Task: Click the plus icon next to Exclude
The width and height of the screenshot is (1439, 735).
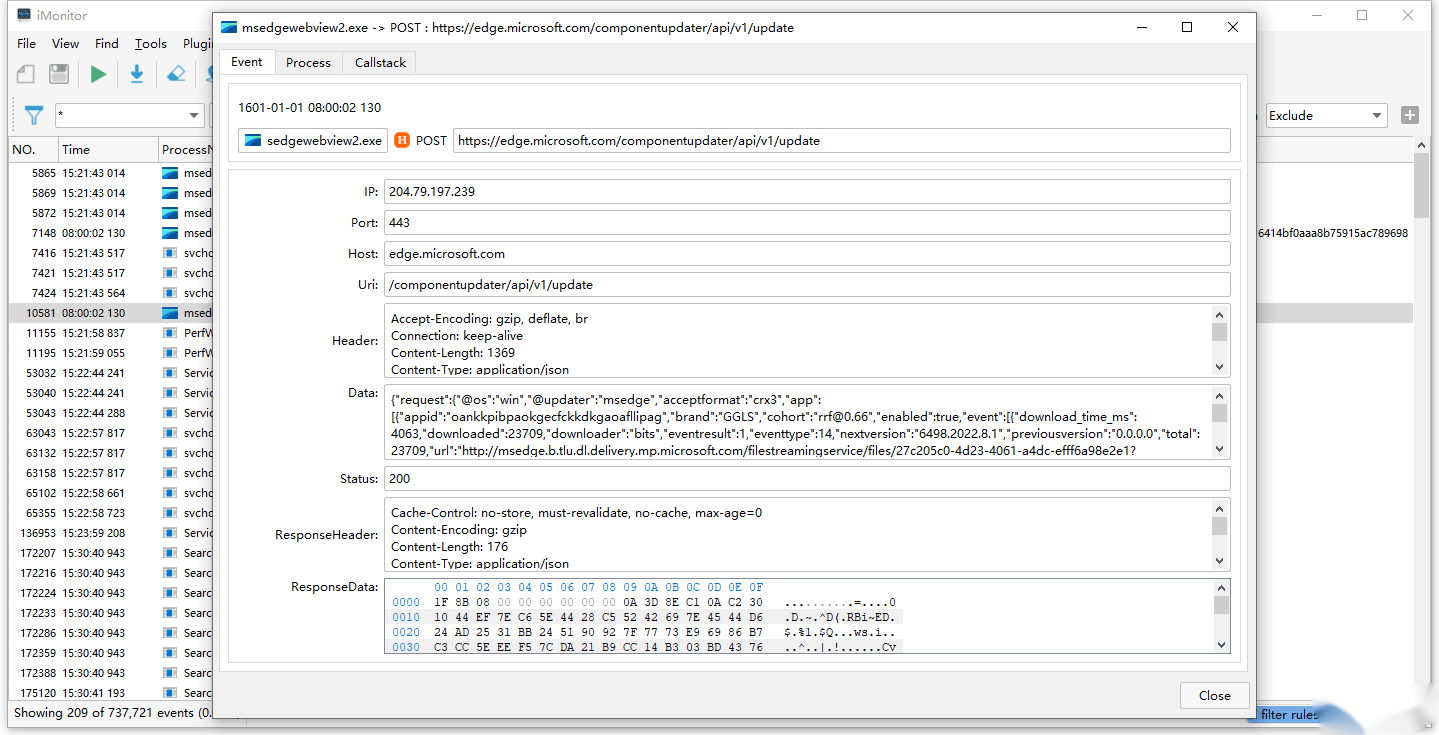Action: tap(1410, 115)
